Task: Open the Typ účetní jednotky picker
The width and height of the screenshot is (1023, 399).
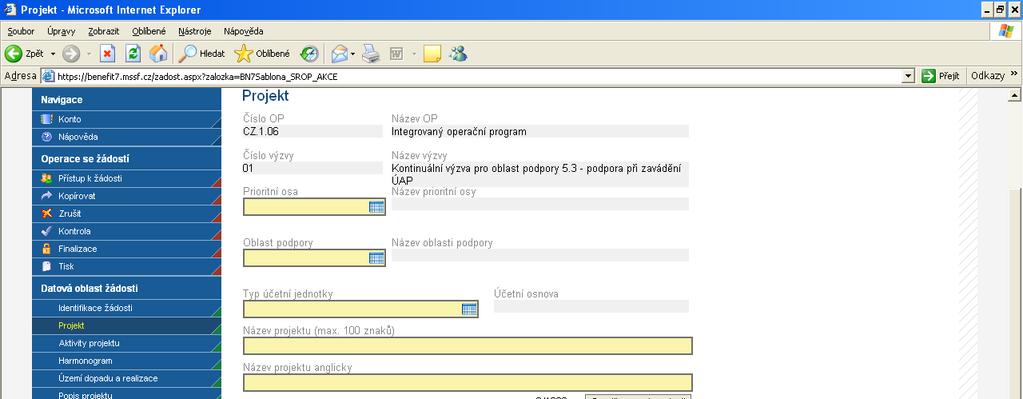Action: click(469, 310)
